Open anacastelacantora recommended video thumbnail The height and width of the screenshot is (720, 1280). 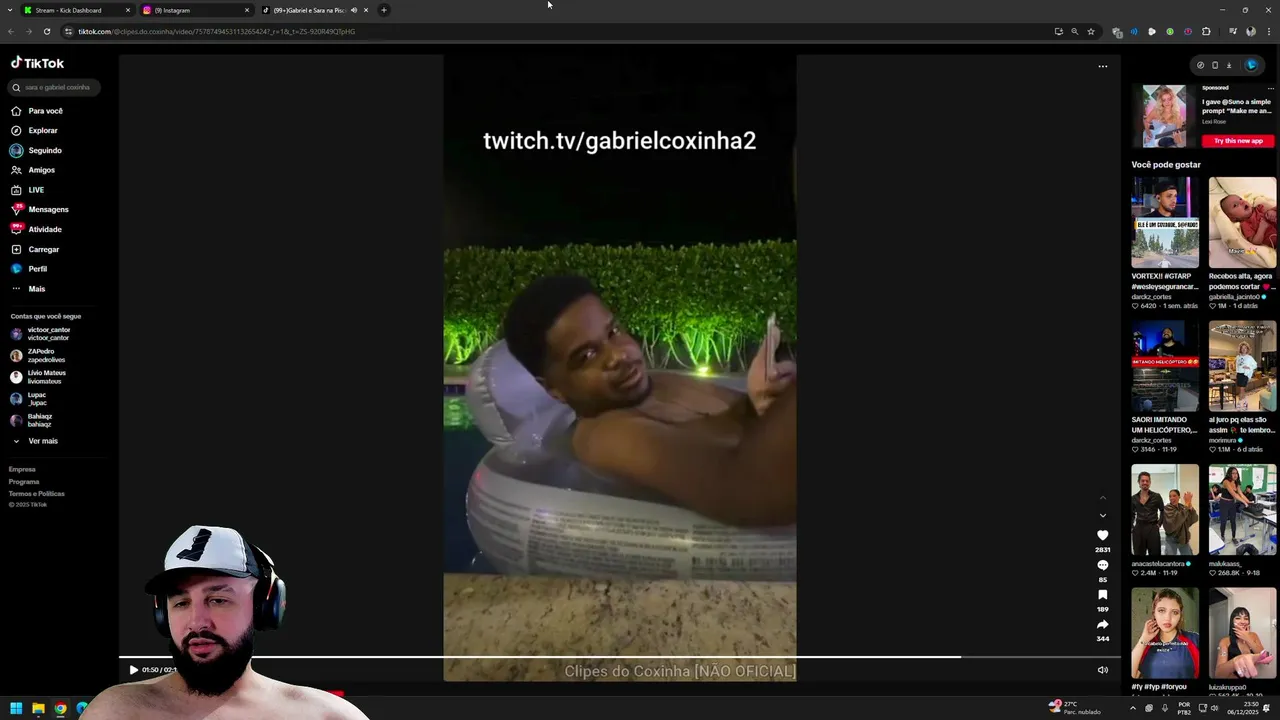(x=1165, y=510)
